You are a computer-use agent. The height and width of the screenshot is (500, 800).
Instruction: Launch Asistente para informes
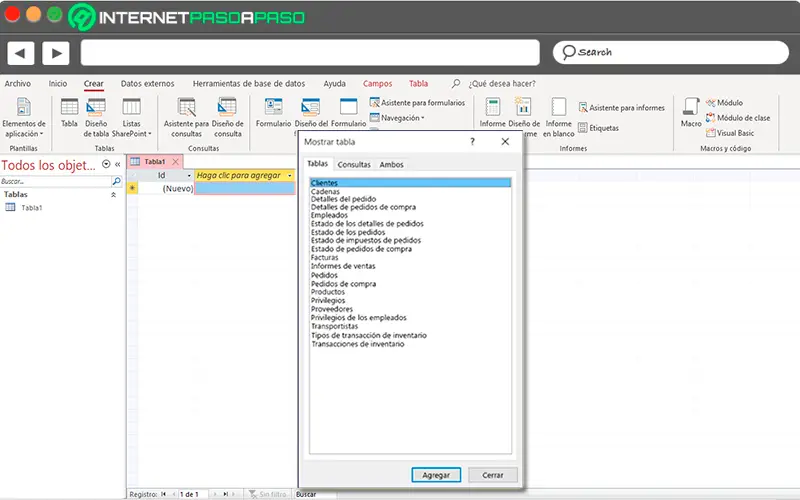click(621, 108)
